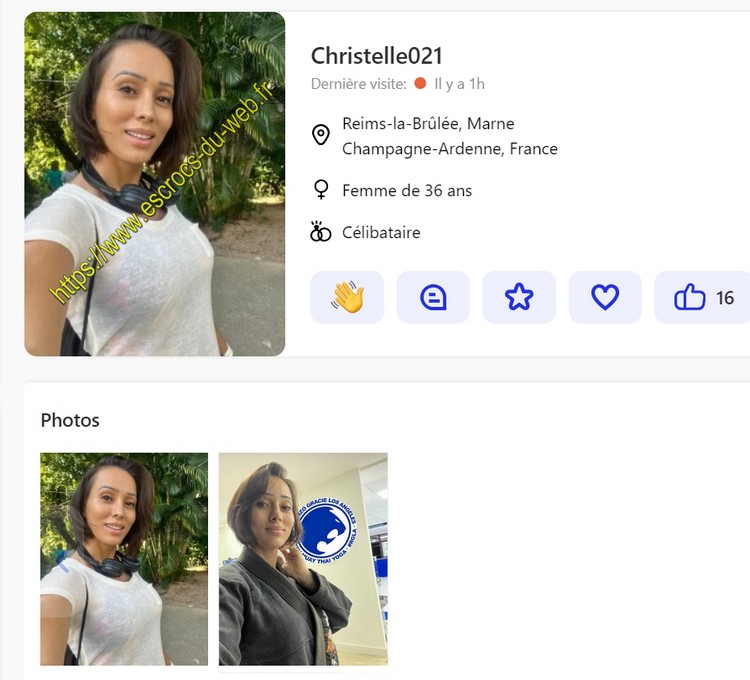Click the heart icon button

(605, 297)
